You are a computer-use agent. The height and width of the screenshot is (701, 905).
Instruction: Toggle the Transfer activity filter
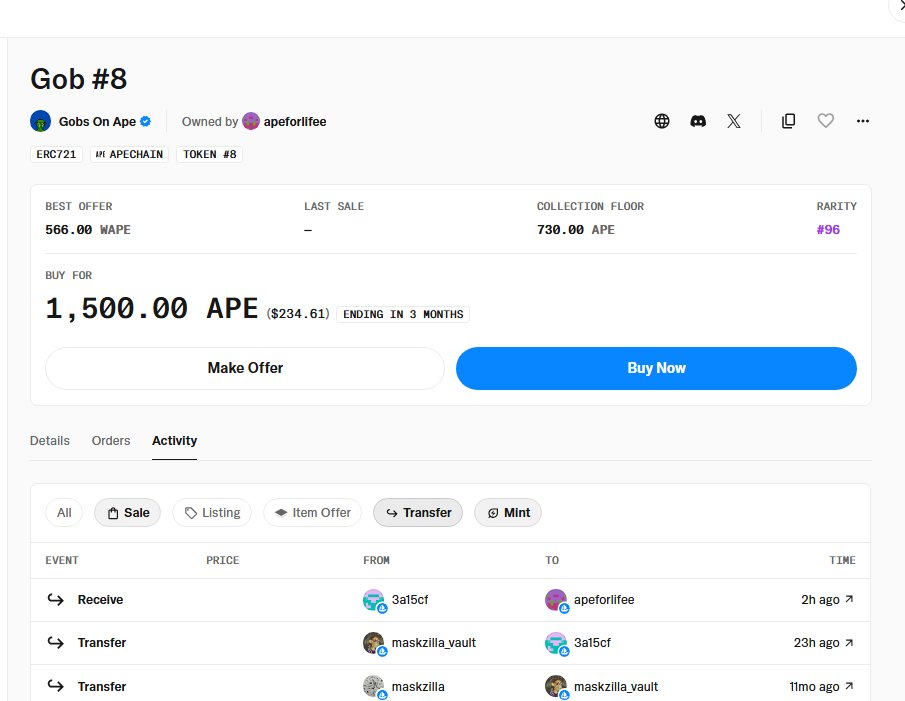coord(418,512)
